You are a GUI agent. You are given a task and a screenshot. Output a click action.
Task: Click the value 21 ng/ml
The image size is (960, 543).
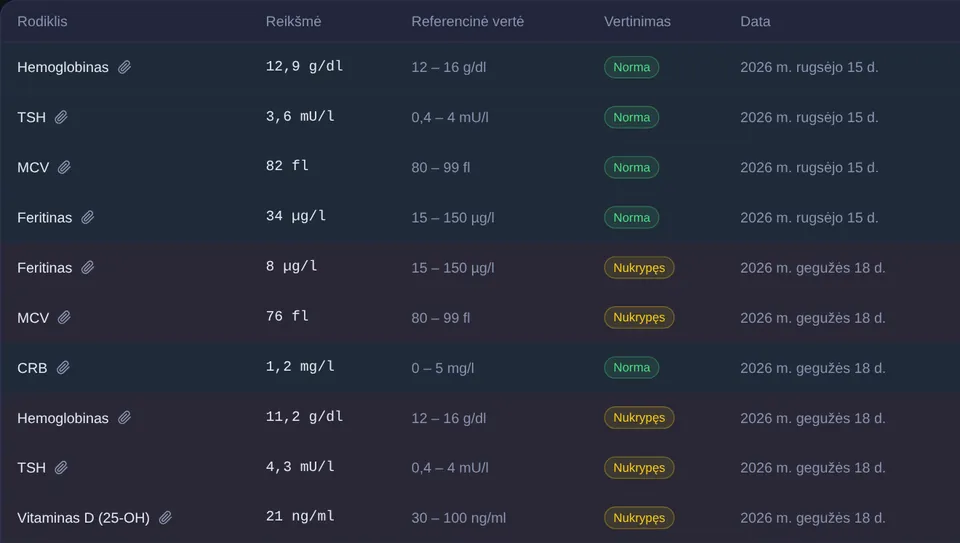coord(300,517)
